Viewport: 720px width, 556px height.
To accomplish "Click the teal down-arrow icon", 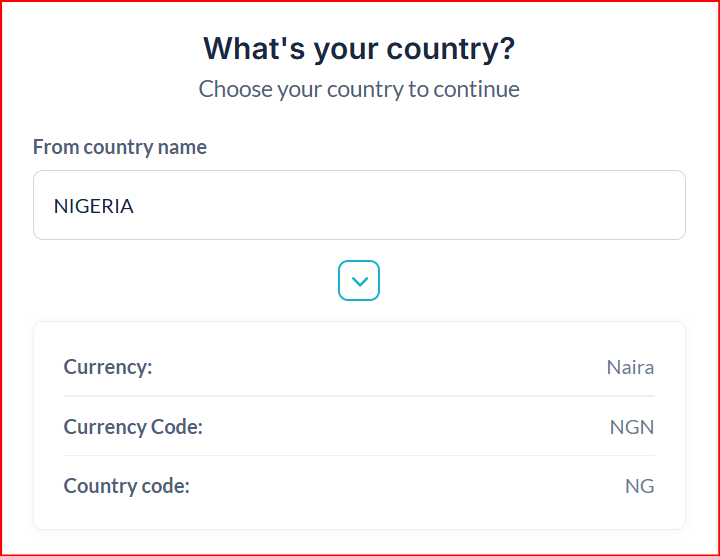I will (359, 282).
